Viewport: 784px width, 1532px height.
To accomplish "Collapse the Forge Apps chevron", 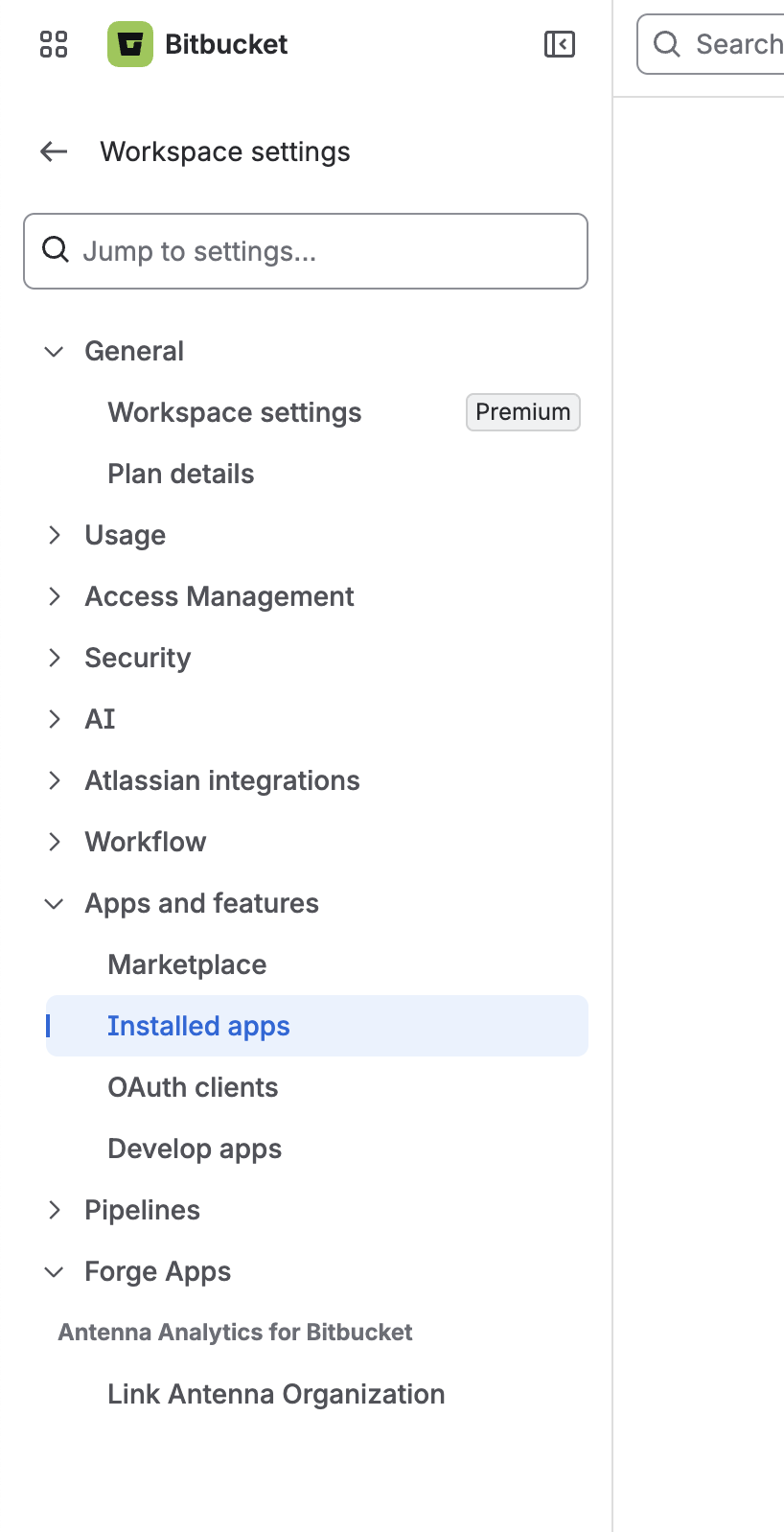I will (55, 1272).
